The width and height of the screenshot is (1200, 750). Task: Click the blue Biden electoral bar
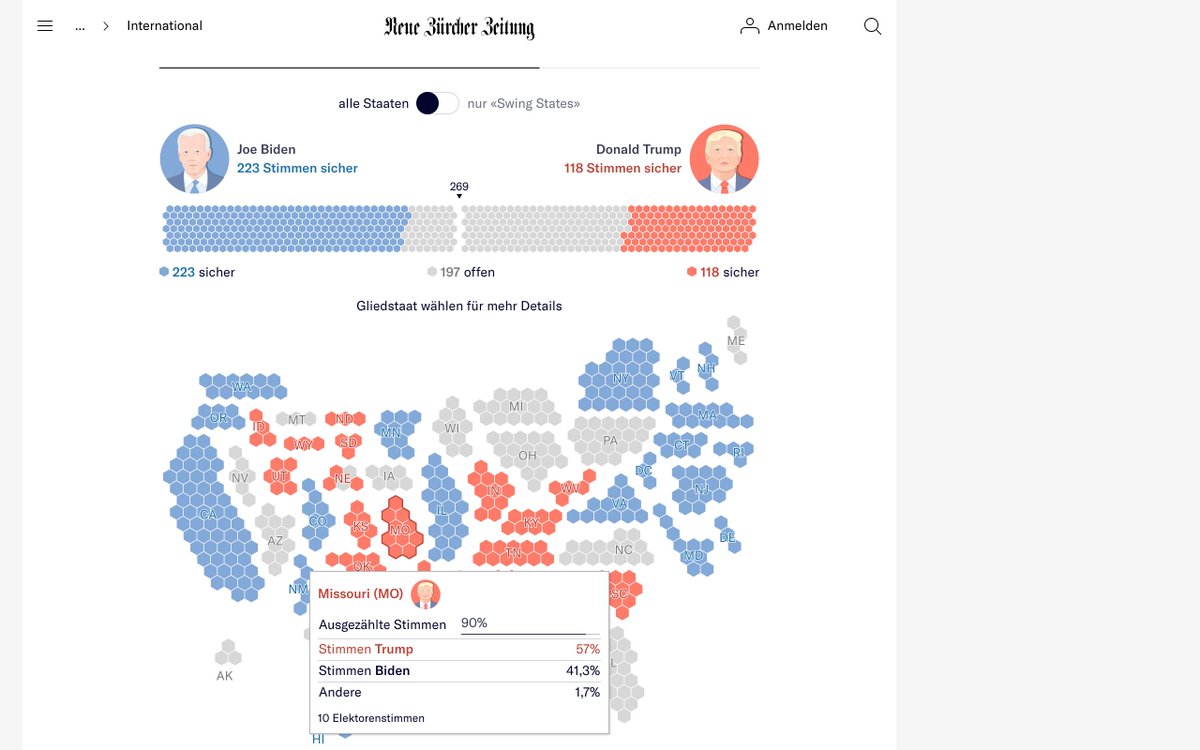point(285,228)
